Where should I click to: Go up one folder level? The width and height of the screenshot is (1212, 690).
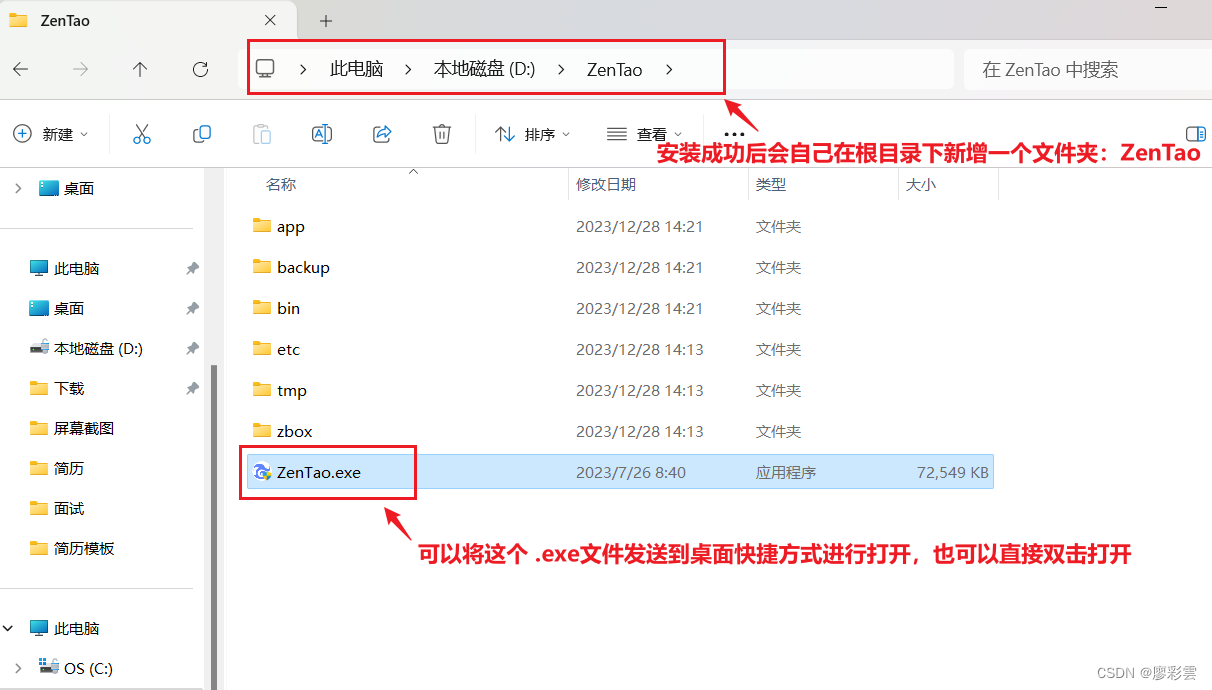pyautogui.click(x=140, y=69)
